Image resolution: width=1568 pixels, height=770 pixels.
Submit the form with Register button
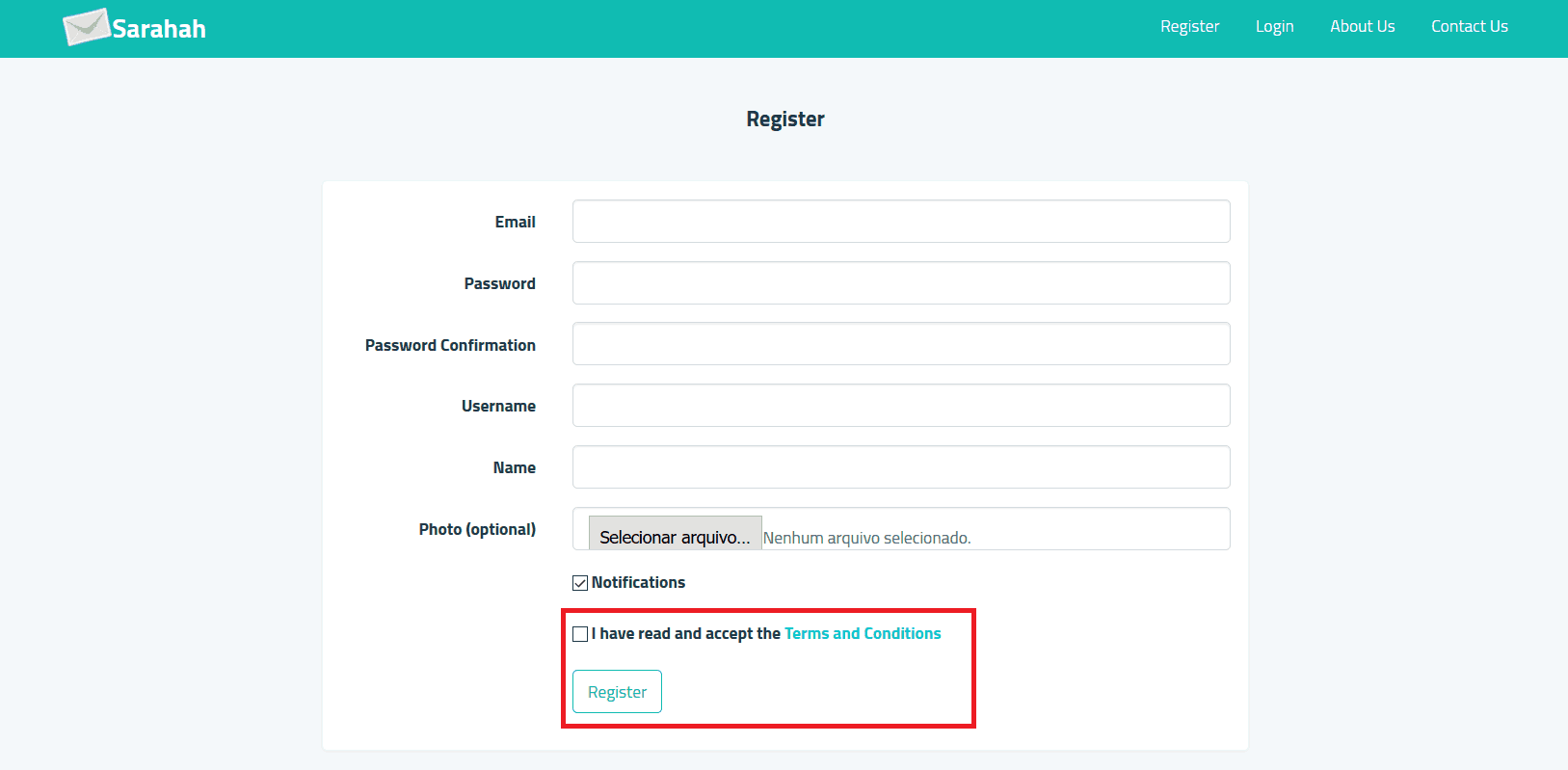click(x=617, y=692)
